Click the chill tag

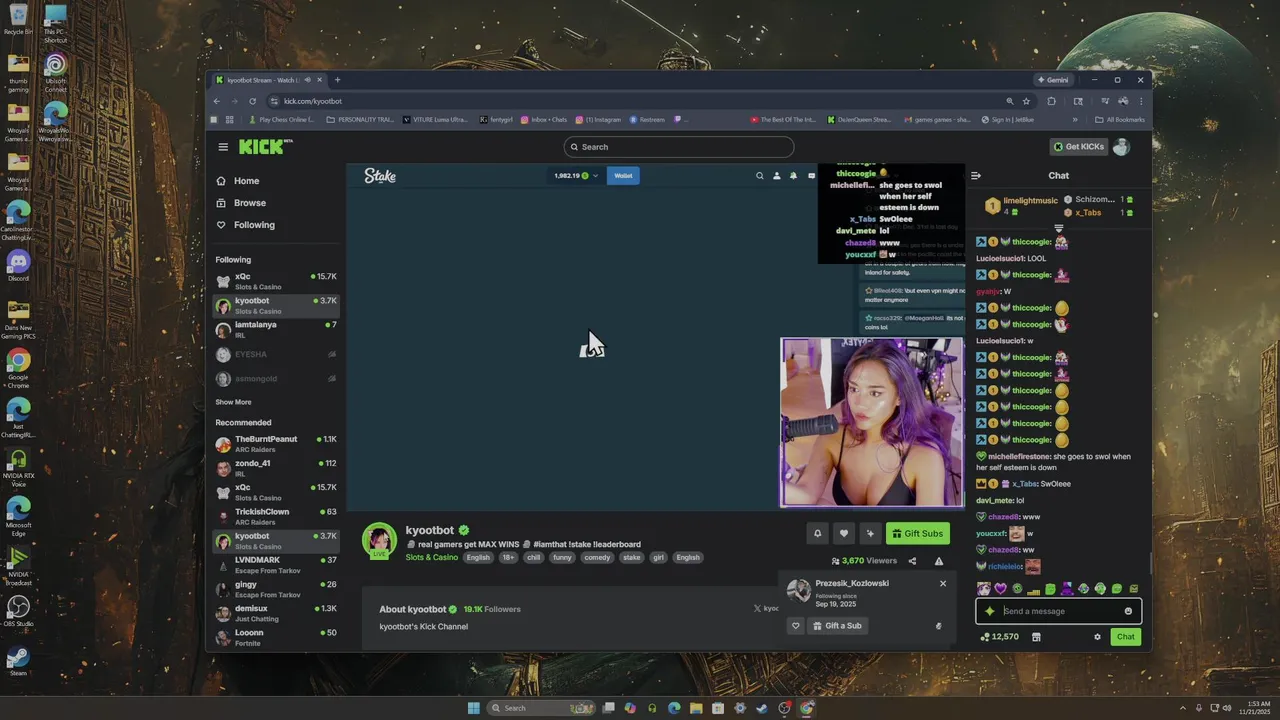[x=534, y=557]
